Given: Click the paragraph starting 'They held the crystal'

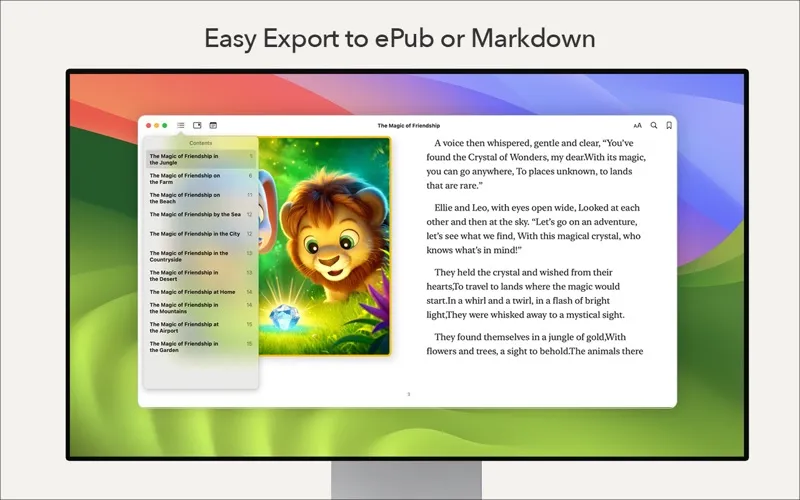Looking at the screenshot, I should click(526, 293).
